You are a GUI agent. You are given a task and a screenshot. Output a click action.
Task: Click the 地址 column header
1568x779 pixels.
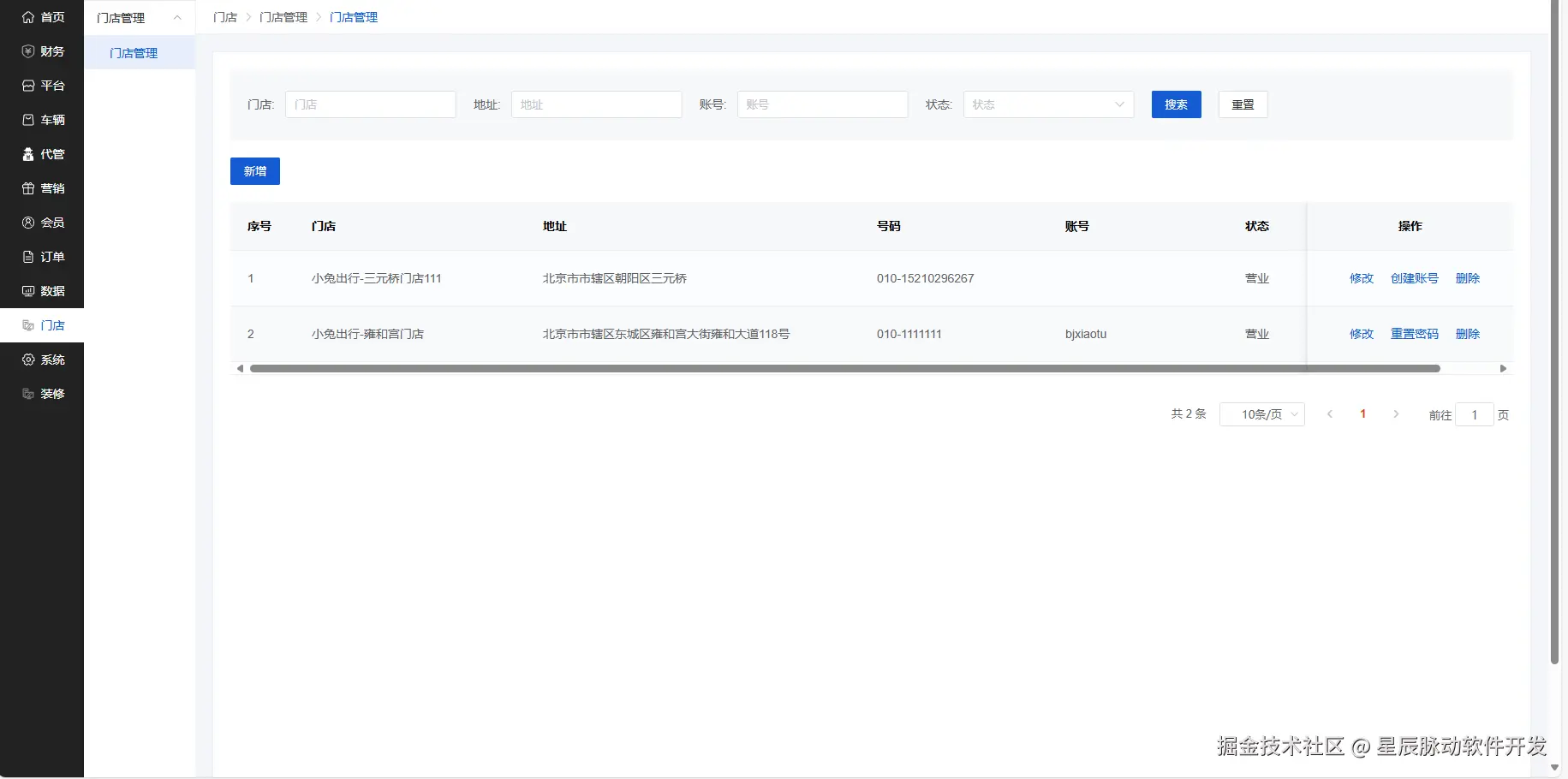click(555, 226)
